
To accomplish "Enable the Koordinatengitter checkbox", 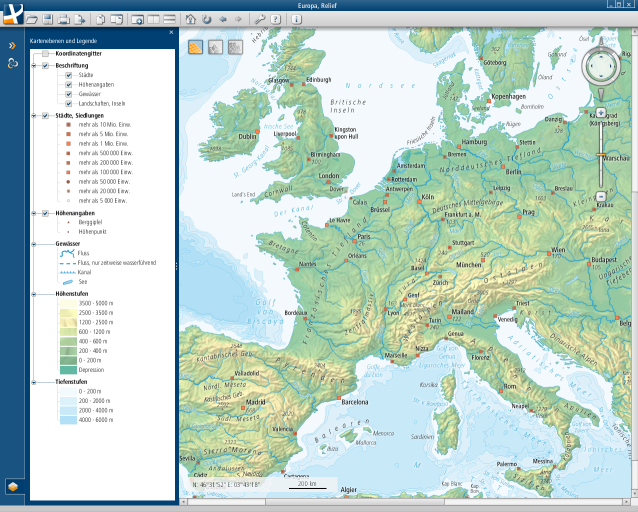I will click(x=45, y=53).
